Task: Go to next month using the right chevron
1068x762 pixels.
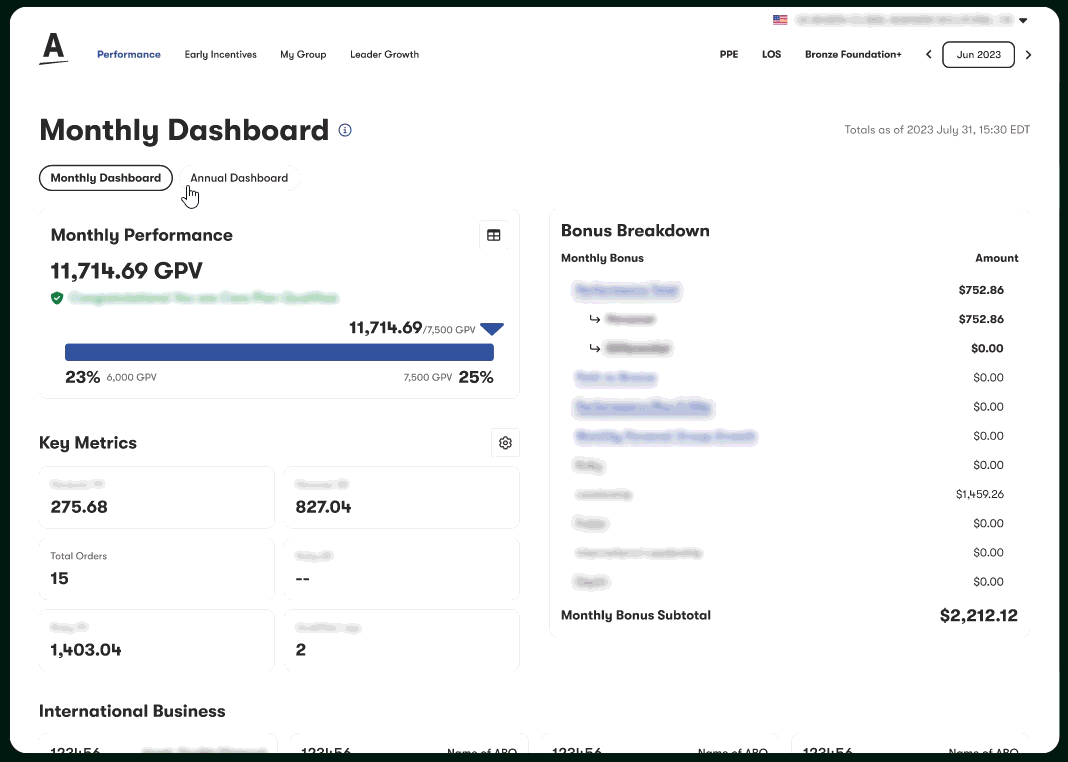Action: point(1028,55)
